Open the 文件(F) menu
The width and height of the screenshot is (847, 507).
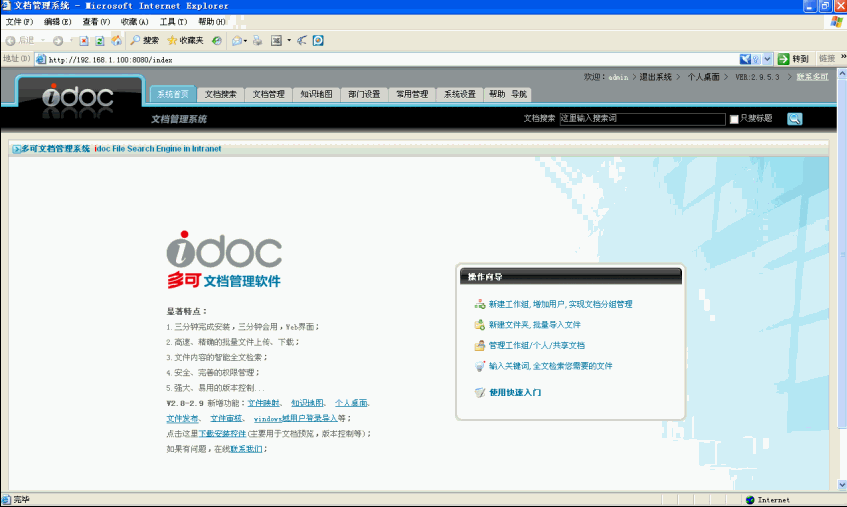(19, 22)
